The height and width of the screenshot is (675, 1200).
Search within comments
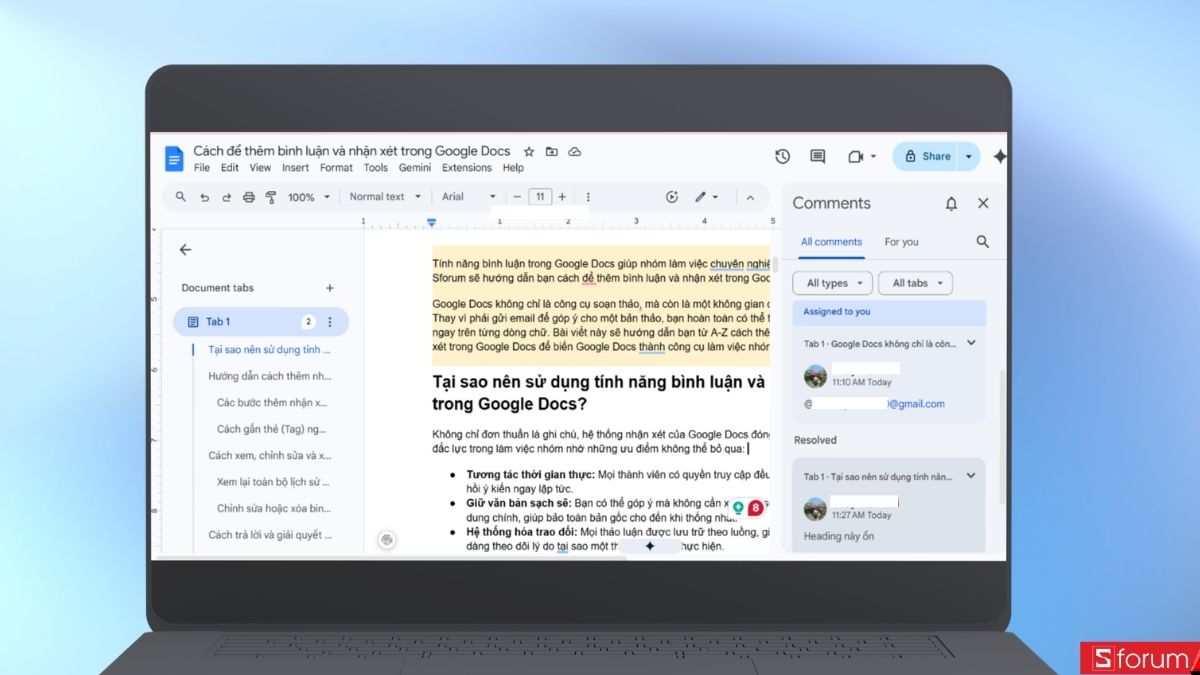(983, 241)
